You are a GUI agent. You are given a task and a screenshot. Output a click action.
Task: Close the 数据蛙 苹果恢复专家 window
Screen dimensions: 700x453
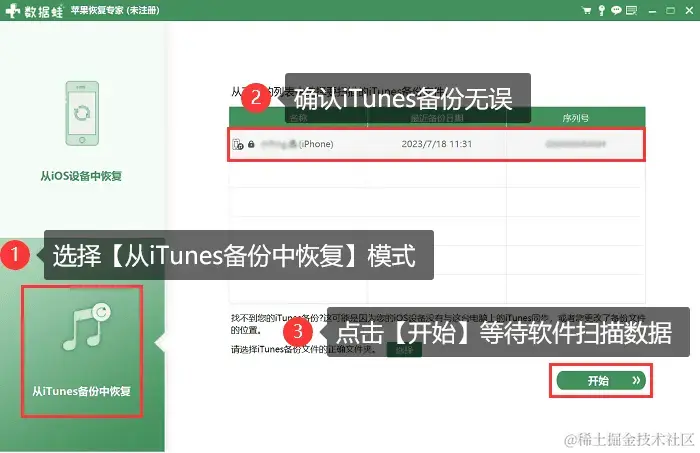point(689,11)
